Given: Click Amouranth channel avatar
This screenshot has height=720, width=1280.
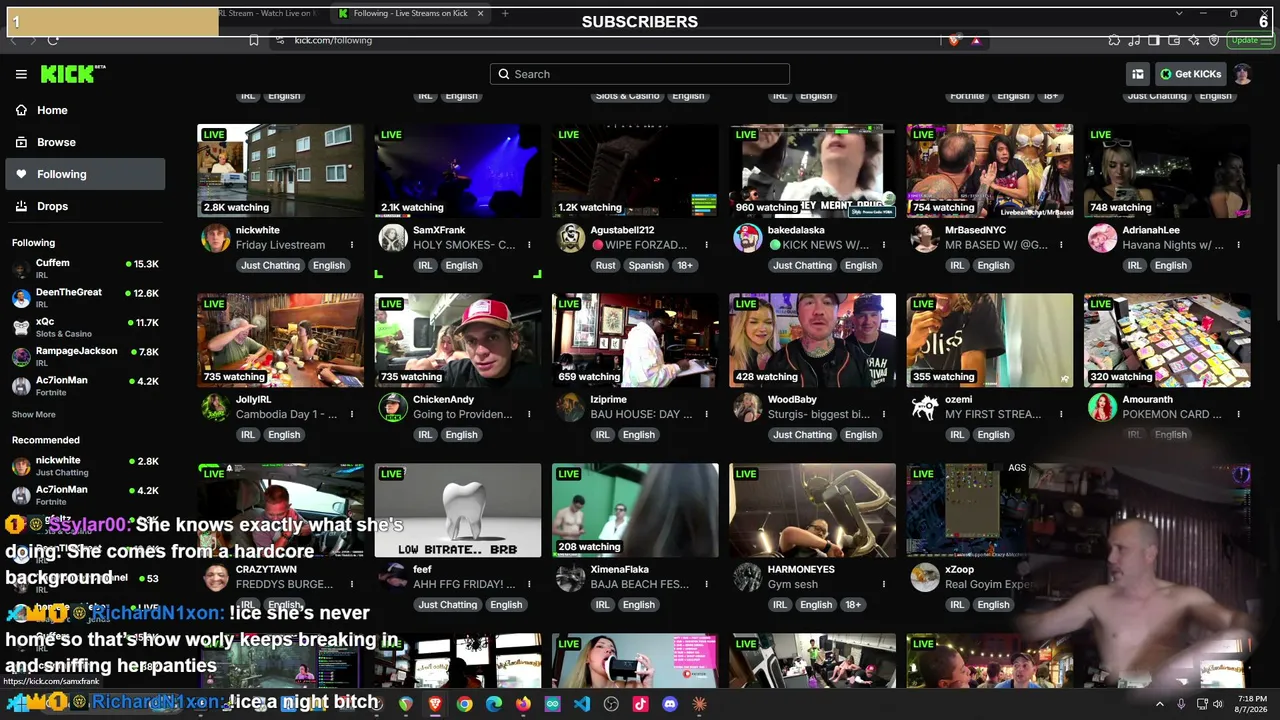Looking at the screenshot, I should pos(1102,407).
